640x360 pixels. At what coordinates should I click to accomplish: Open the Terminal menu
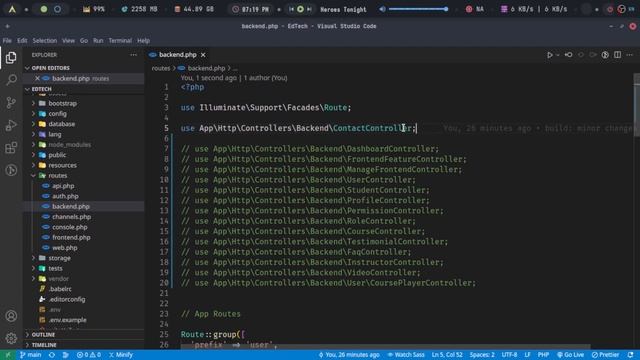[120, 40]
